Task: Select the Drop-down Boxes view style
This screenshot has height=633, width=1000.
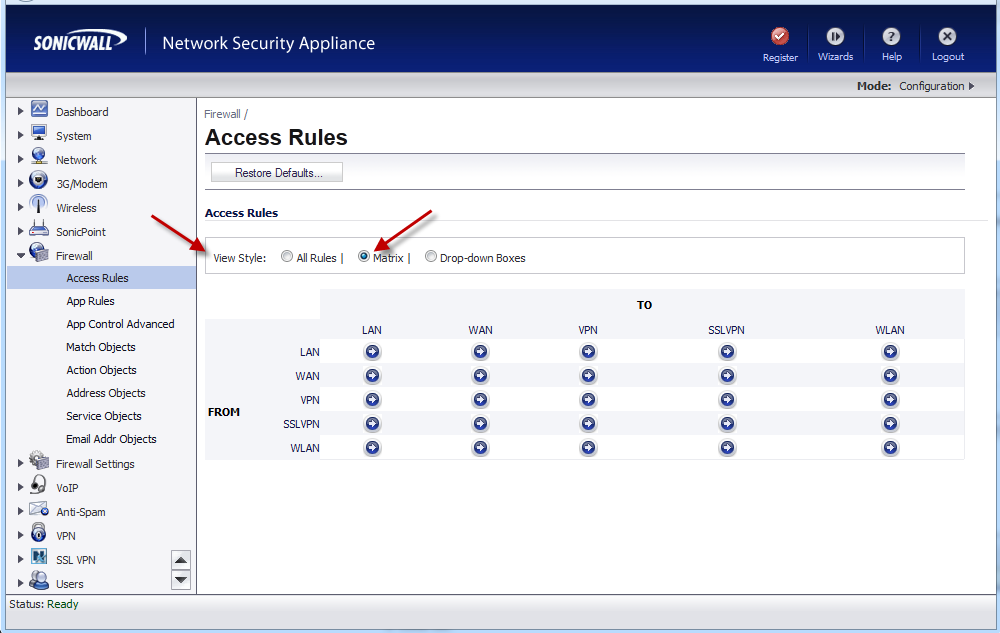Action: click(431, 256)
